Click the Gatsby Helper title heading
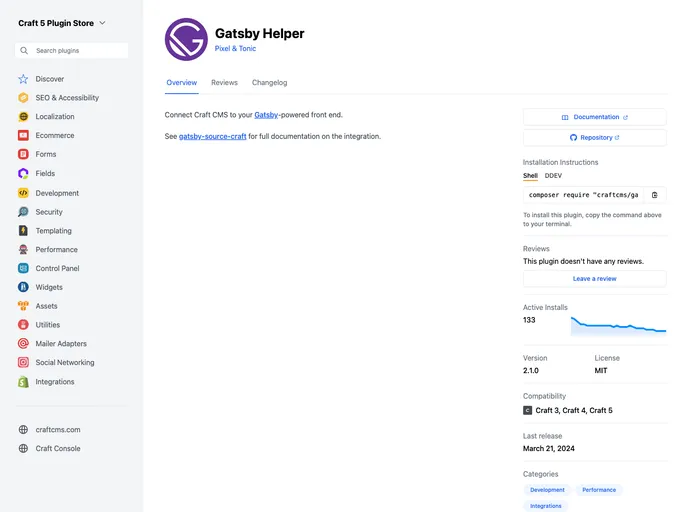 pos(259,33)
